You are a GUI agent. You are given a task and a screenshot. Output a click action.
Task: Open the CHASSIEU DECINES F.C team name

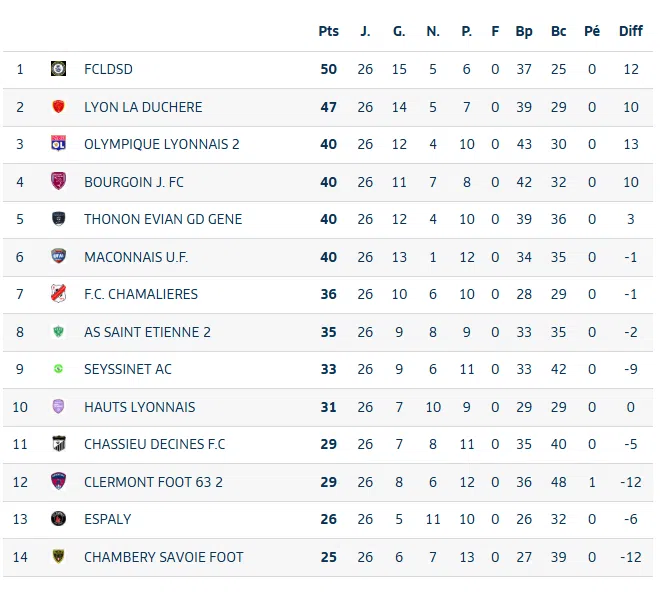154,444
